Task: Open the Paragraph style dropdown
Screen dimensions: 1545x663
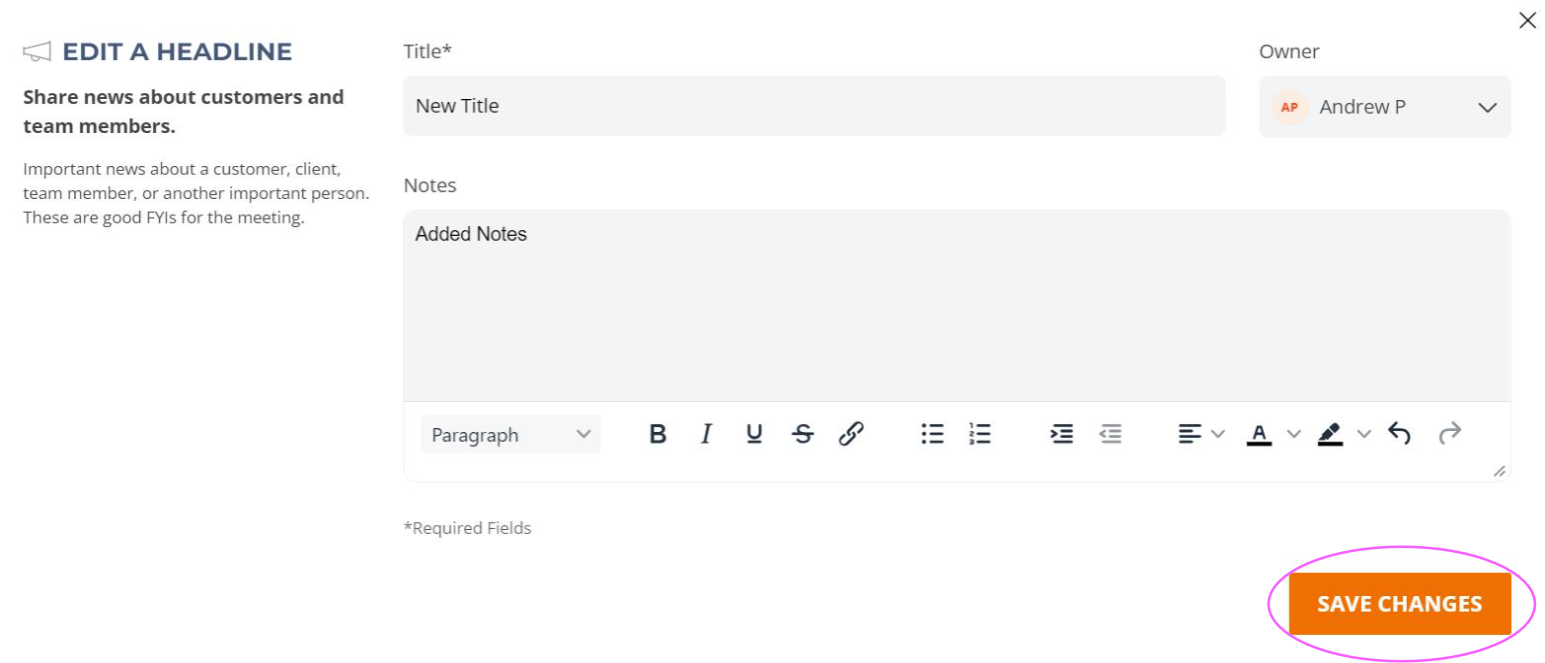Action: [x=510, y=435]
